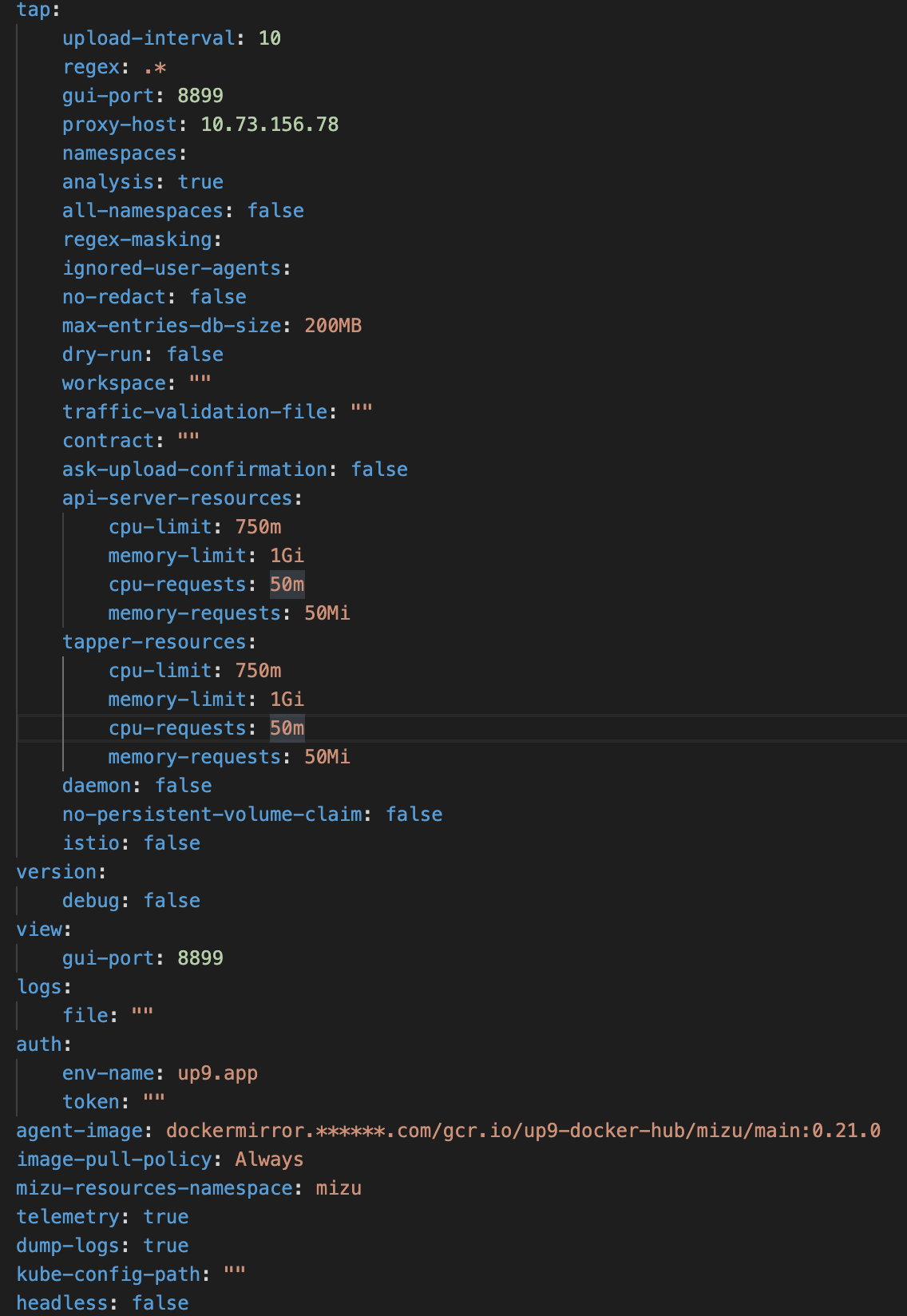The image size is (907, 1316).
Task: Click the 'all-namespaces' key
Action: click(x=143, y=211)
